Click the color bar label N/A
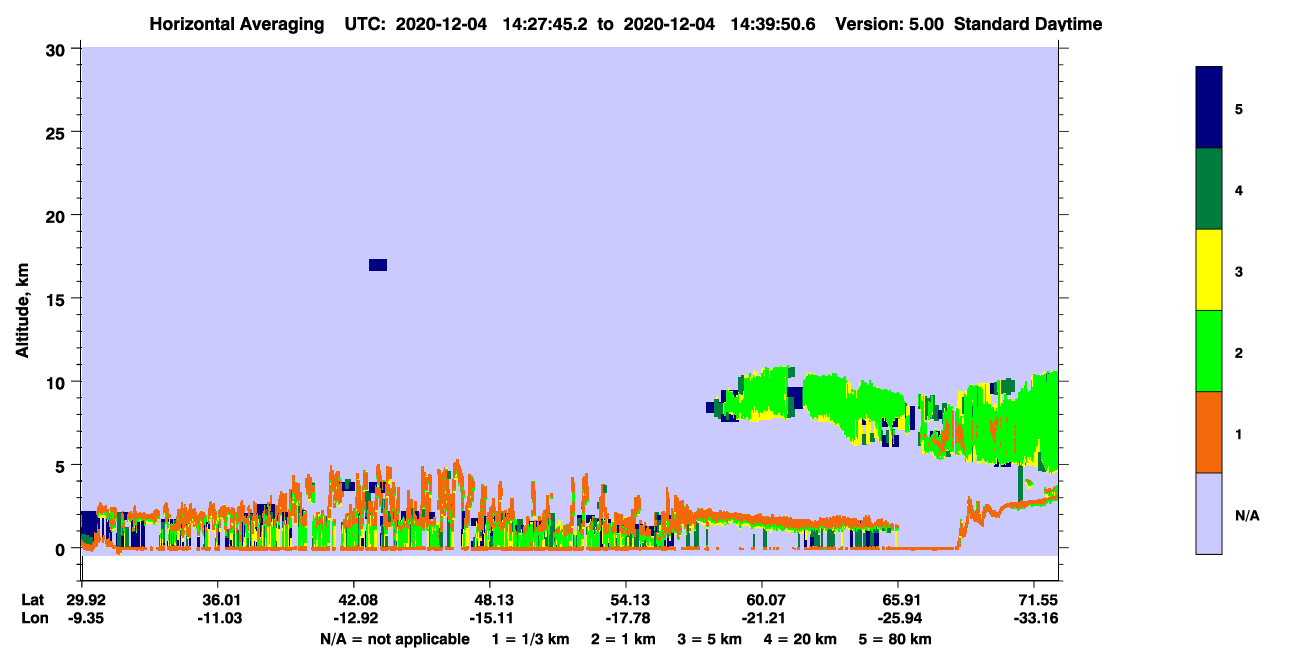 coord(1247,516)
